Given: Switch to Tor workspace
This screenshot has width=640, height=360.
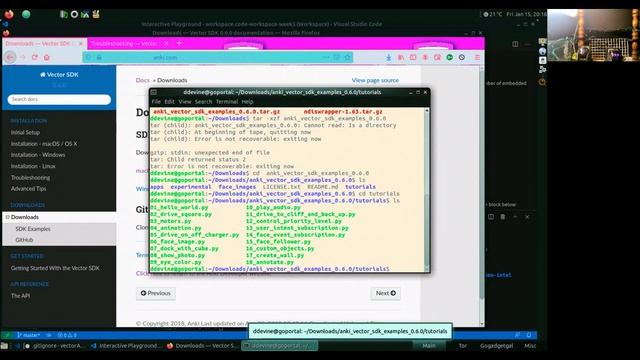Looking at the screenshot, I should tap(462, 346).
